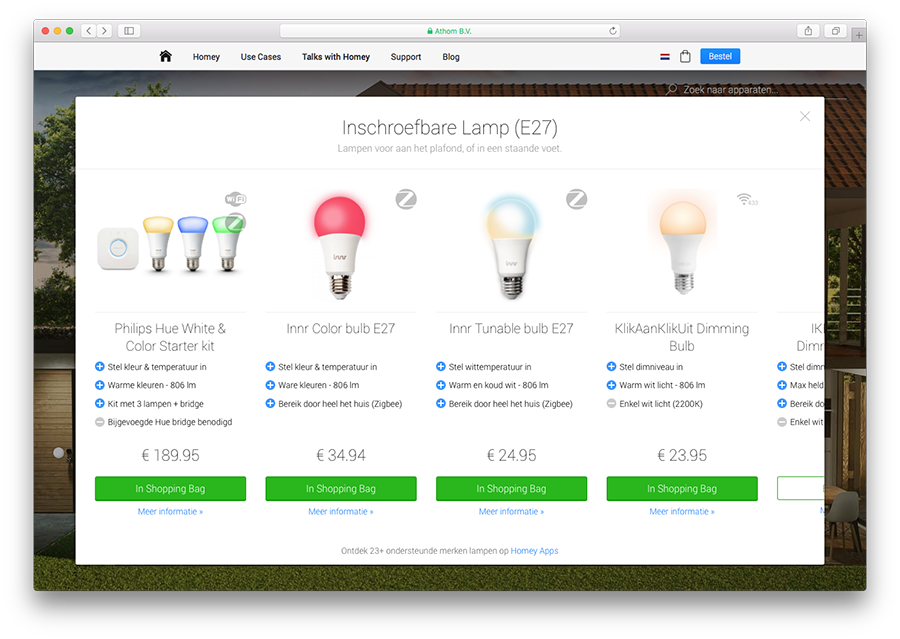Click the Inschroefbare Lamp (E27) heading

point(449,127)
